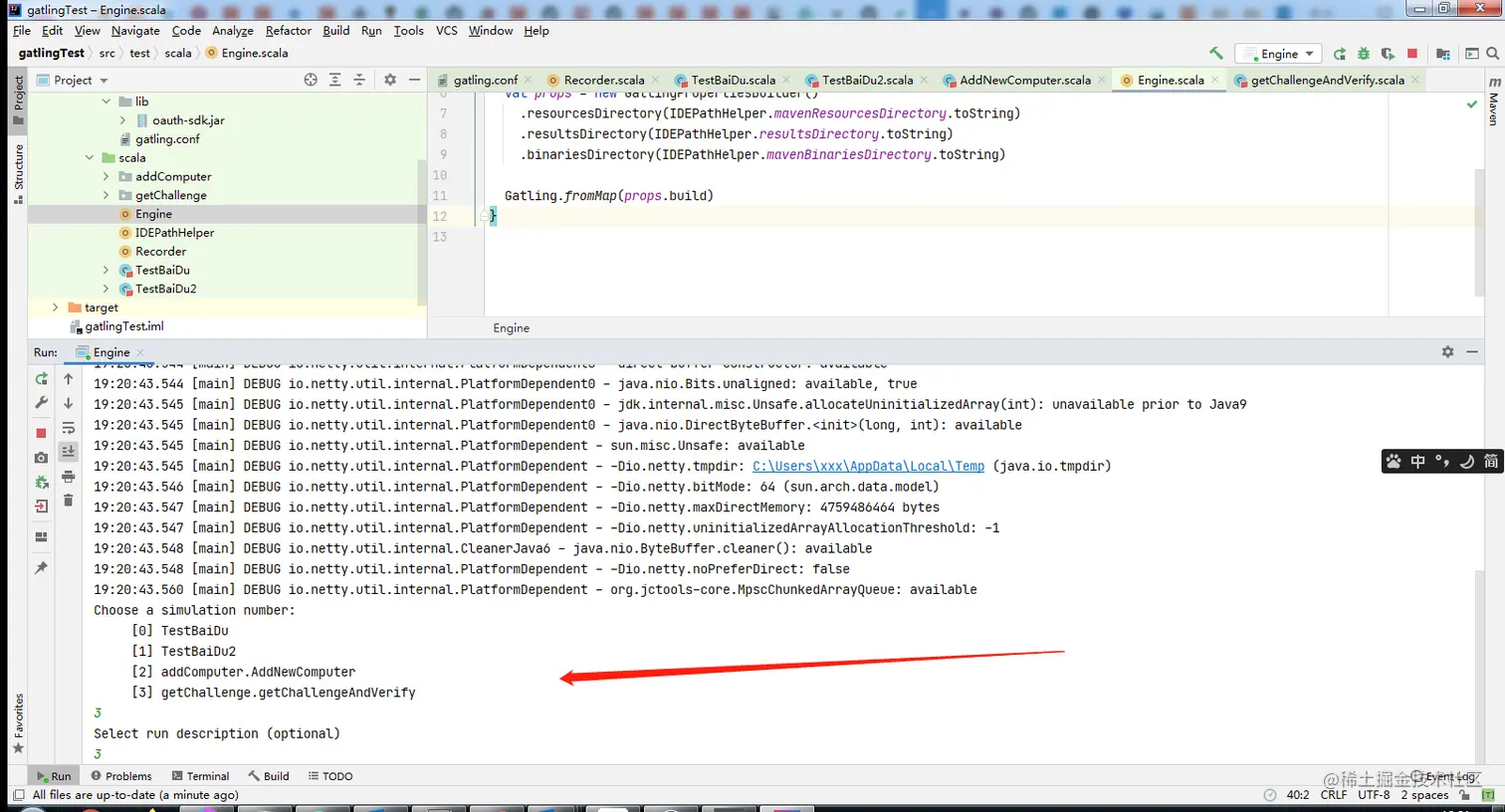This screenshot has width=1505, height=812.
Task: Restore layout in the Run panel
Action: (41, 537)
